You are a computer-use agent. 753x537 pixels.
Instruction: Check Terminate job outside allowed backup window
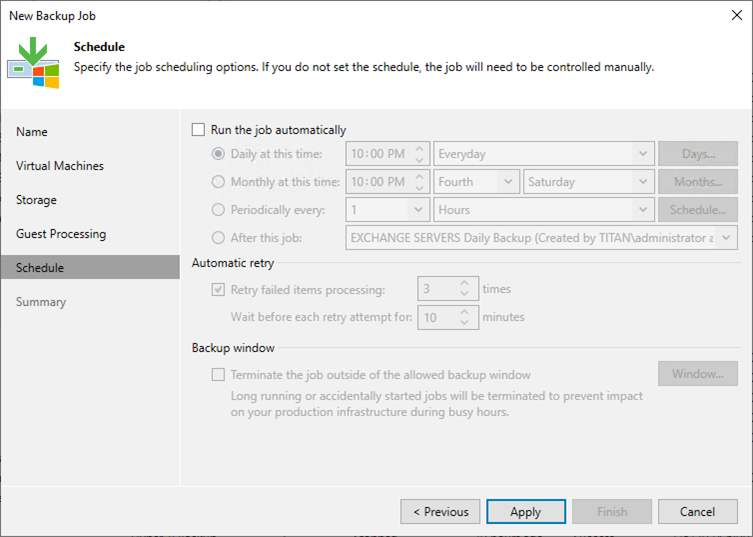(x=218, y=375)
